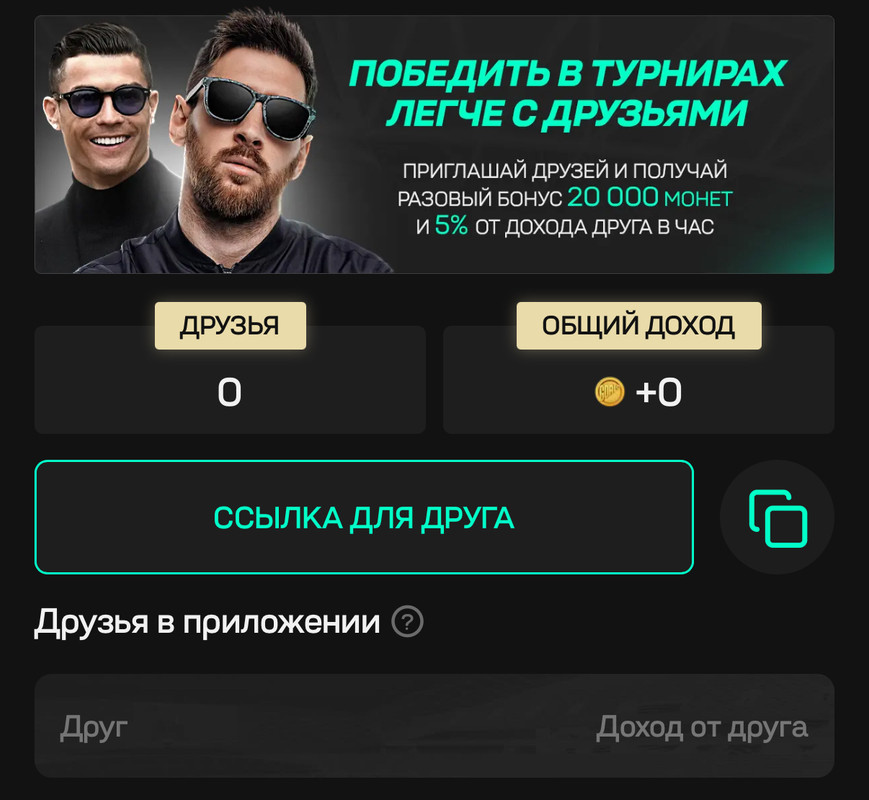Open the ПОБЕДИТЬ В ТУРНИРАХ banner headline
869x800 pixels.
(x=568, y=73)
